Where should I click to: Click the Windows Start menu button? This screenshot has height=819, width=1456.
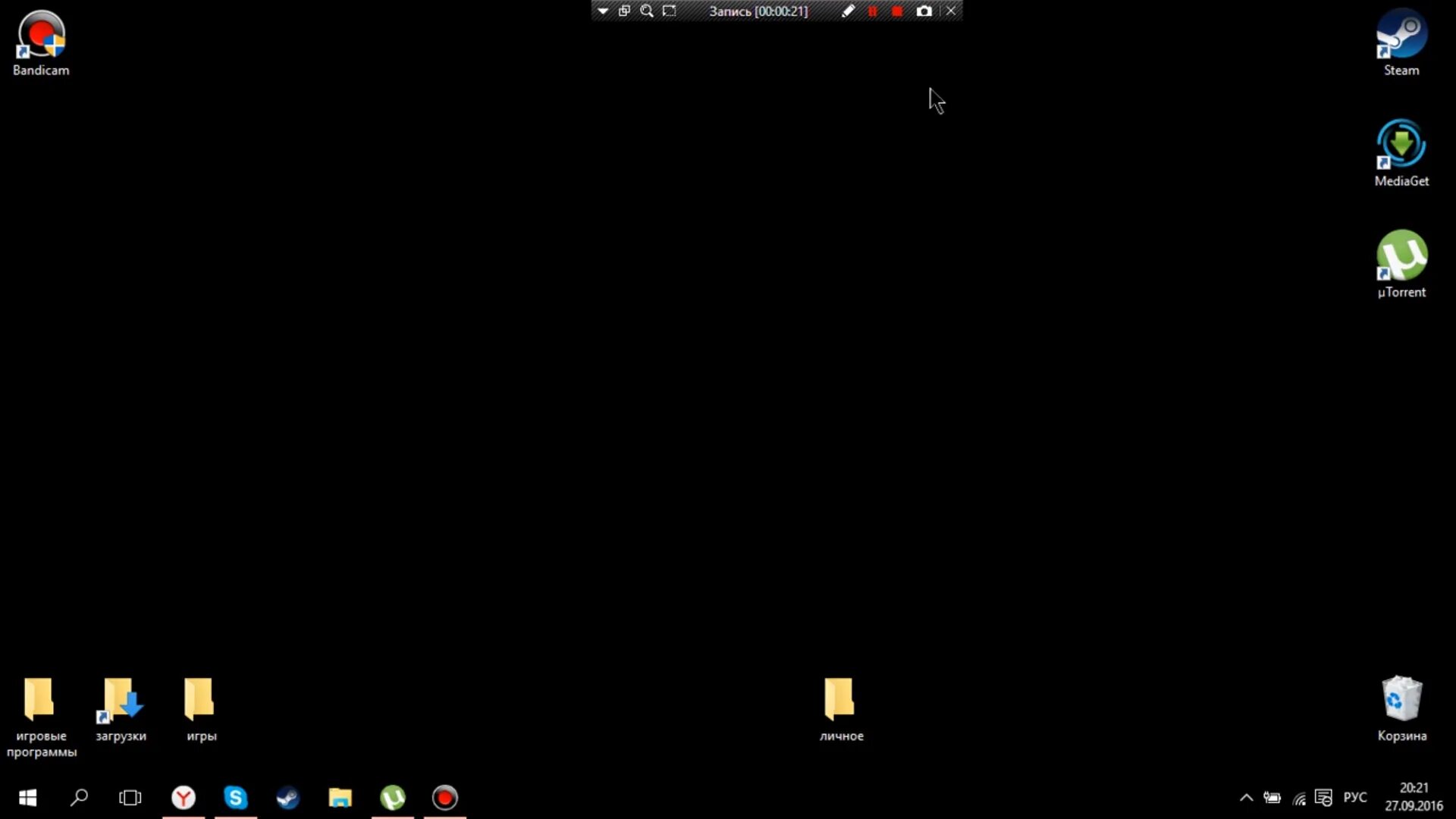(x=27, y=798)
